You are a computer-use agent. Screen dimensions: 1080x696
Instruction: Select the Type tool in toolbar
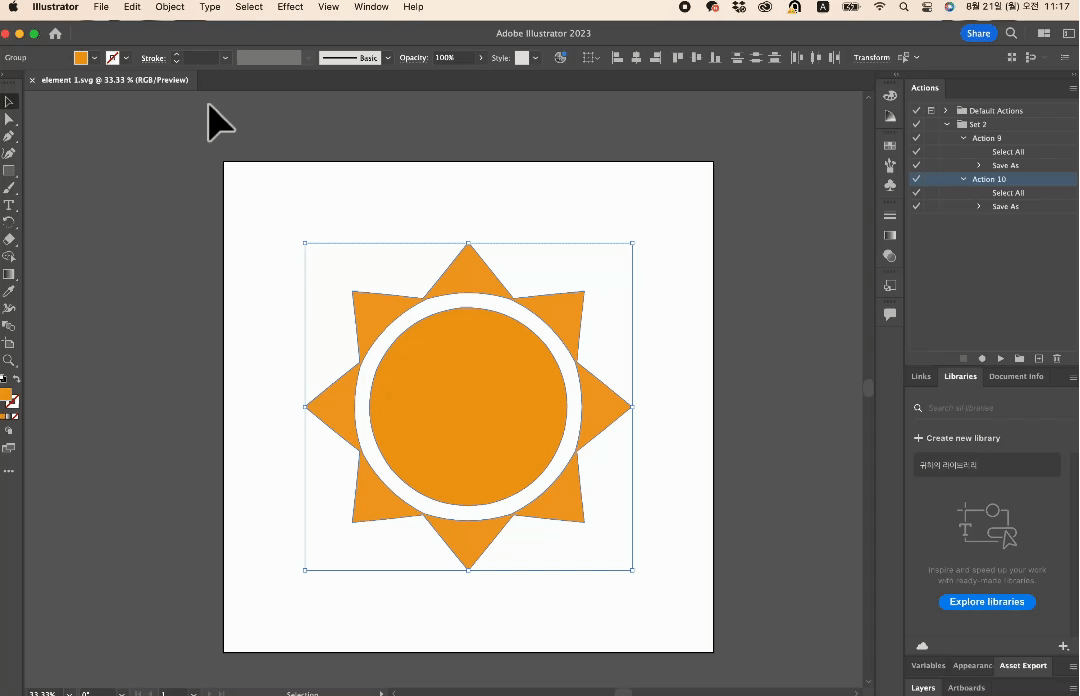click(x=9, y=205)
